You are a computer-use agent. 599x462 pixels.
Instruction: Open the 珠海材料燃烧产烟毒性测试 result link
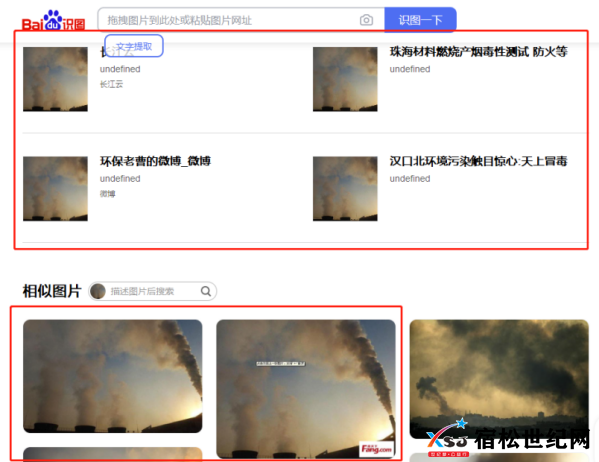[478, 52]
